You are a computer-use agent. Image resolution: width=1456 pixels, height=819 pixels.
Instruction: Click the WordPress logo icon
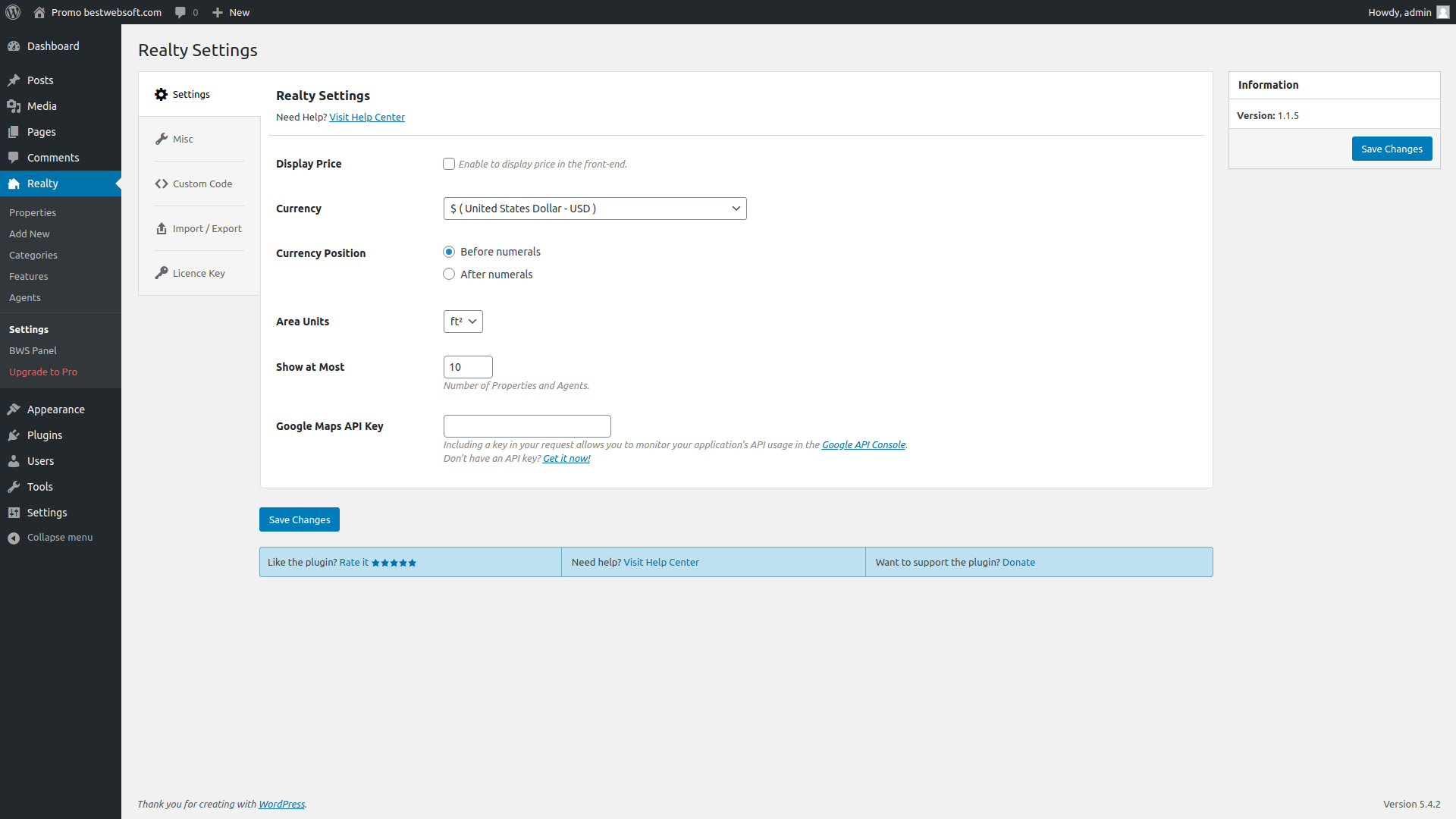(x=13, y=12)
